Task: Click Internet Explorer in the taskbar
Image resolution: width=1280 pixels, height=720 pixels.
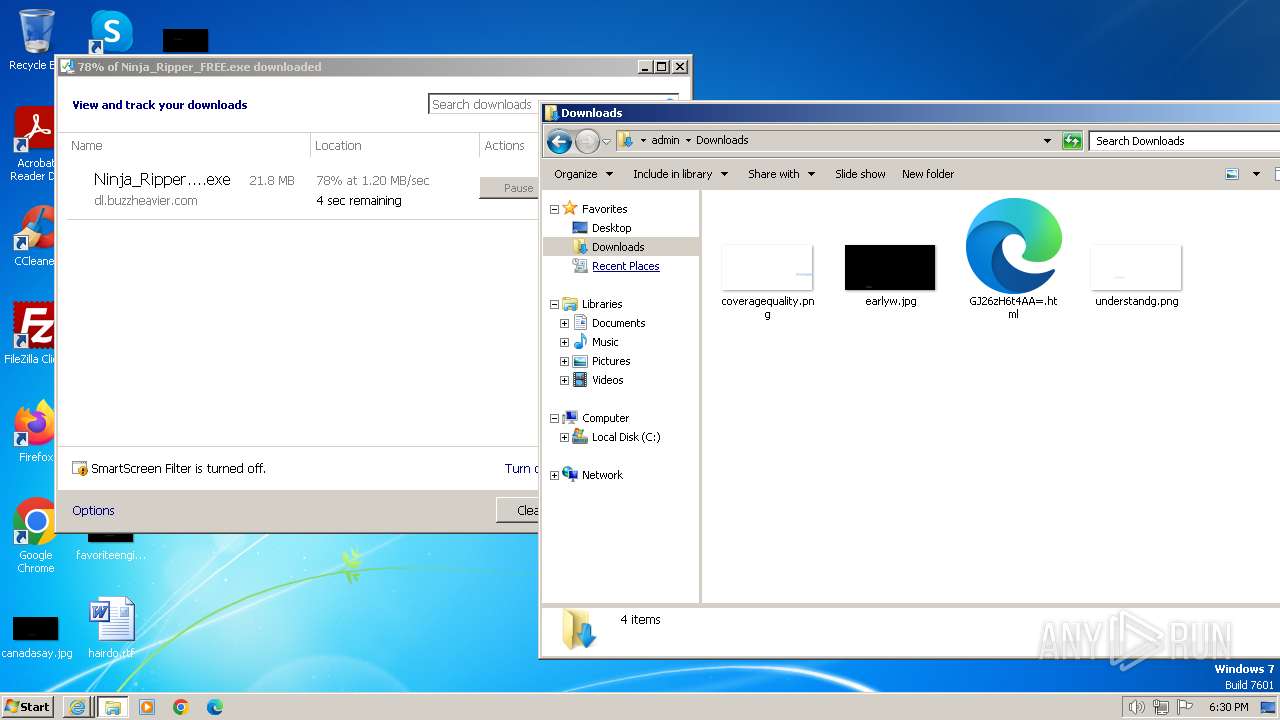Action: [77, 707]
